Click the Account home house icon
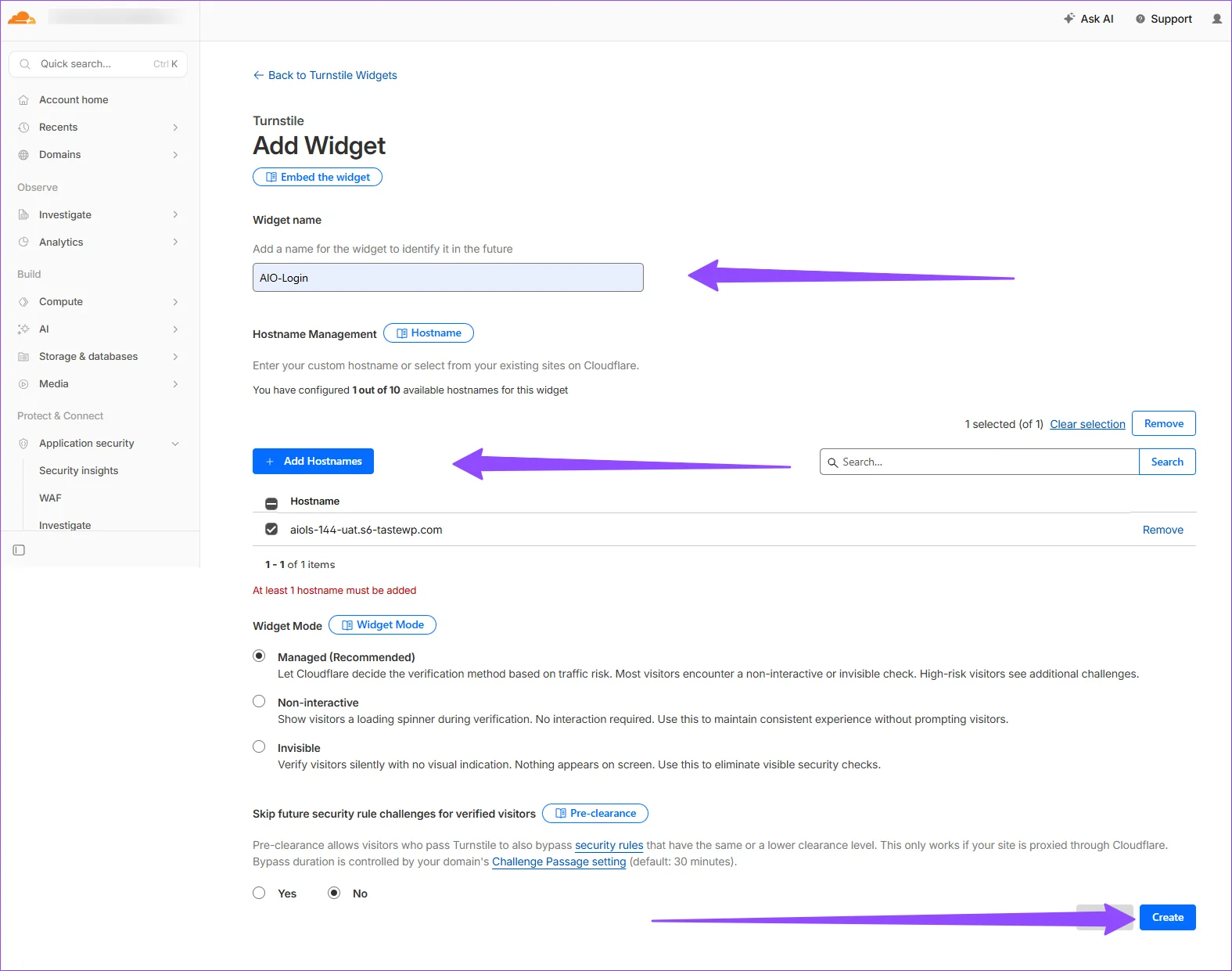The width and height of the screenshot is (1232, 971). tap(23, 100)
